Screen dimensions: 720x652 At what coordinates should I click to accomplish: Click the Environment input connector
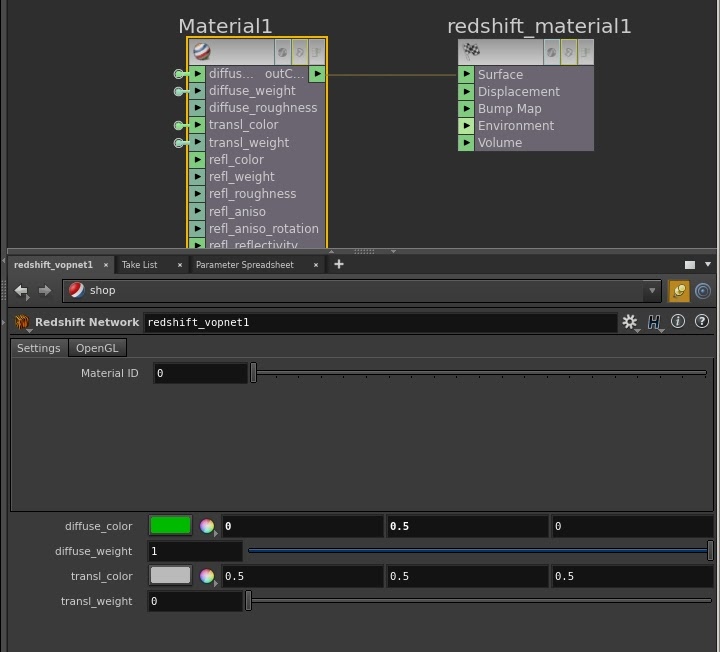(466, 125)
